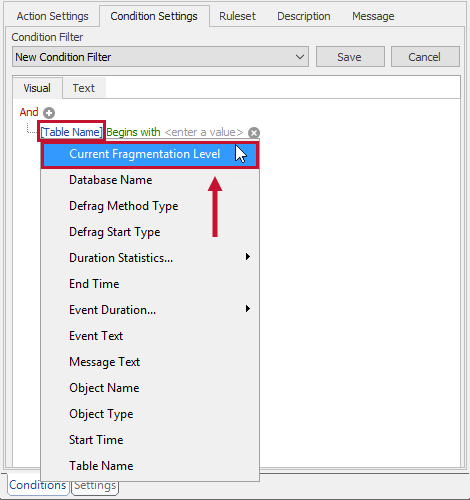
Task: Pick End Time from the field list
Action: pos(150,284)
